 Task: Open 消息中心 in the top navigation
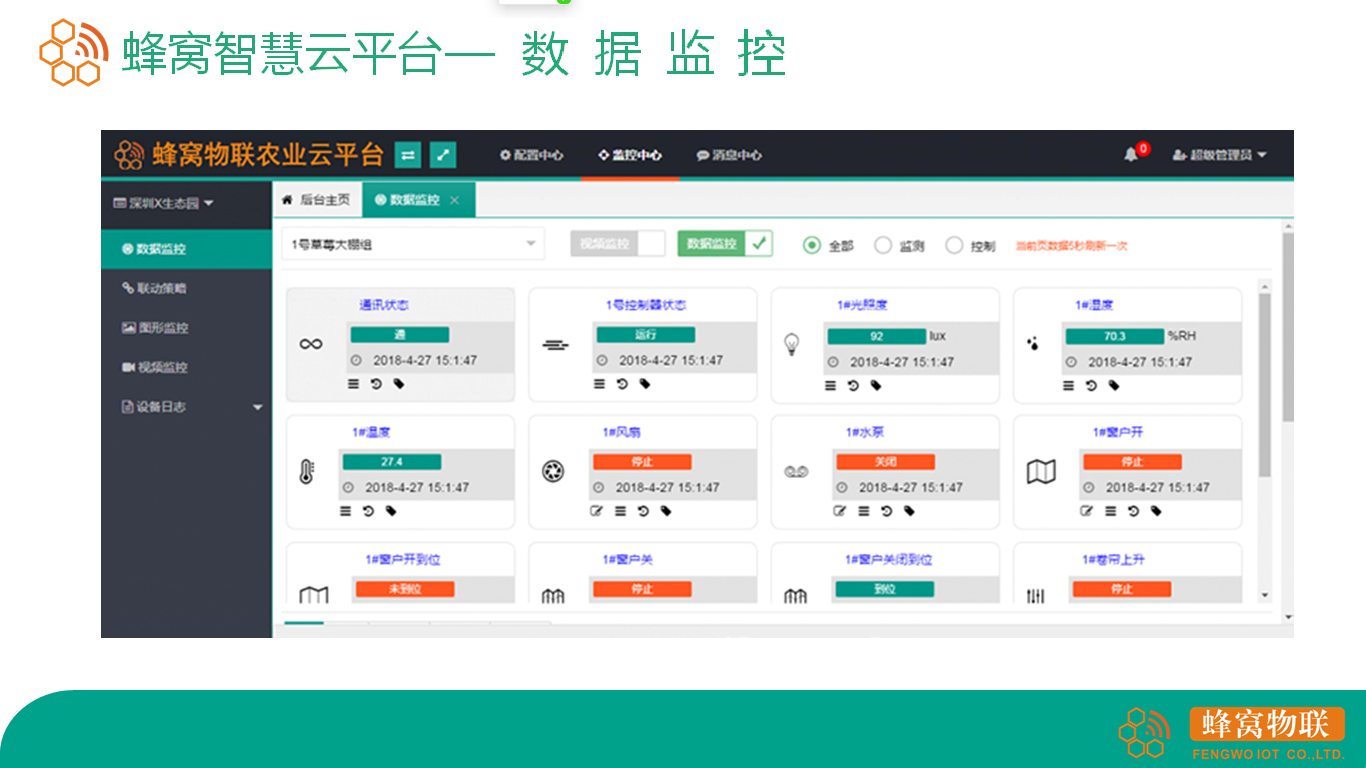click(729, 155)
